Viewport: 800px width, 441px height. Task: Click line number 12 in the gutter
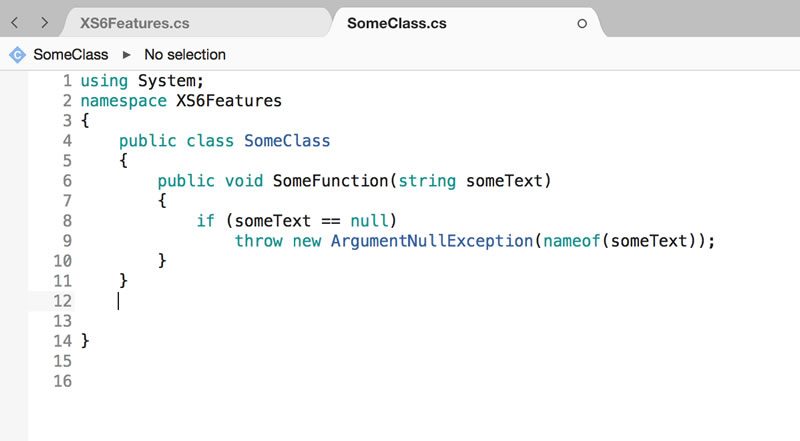tap(63, 301)
